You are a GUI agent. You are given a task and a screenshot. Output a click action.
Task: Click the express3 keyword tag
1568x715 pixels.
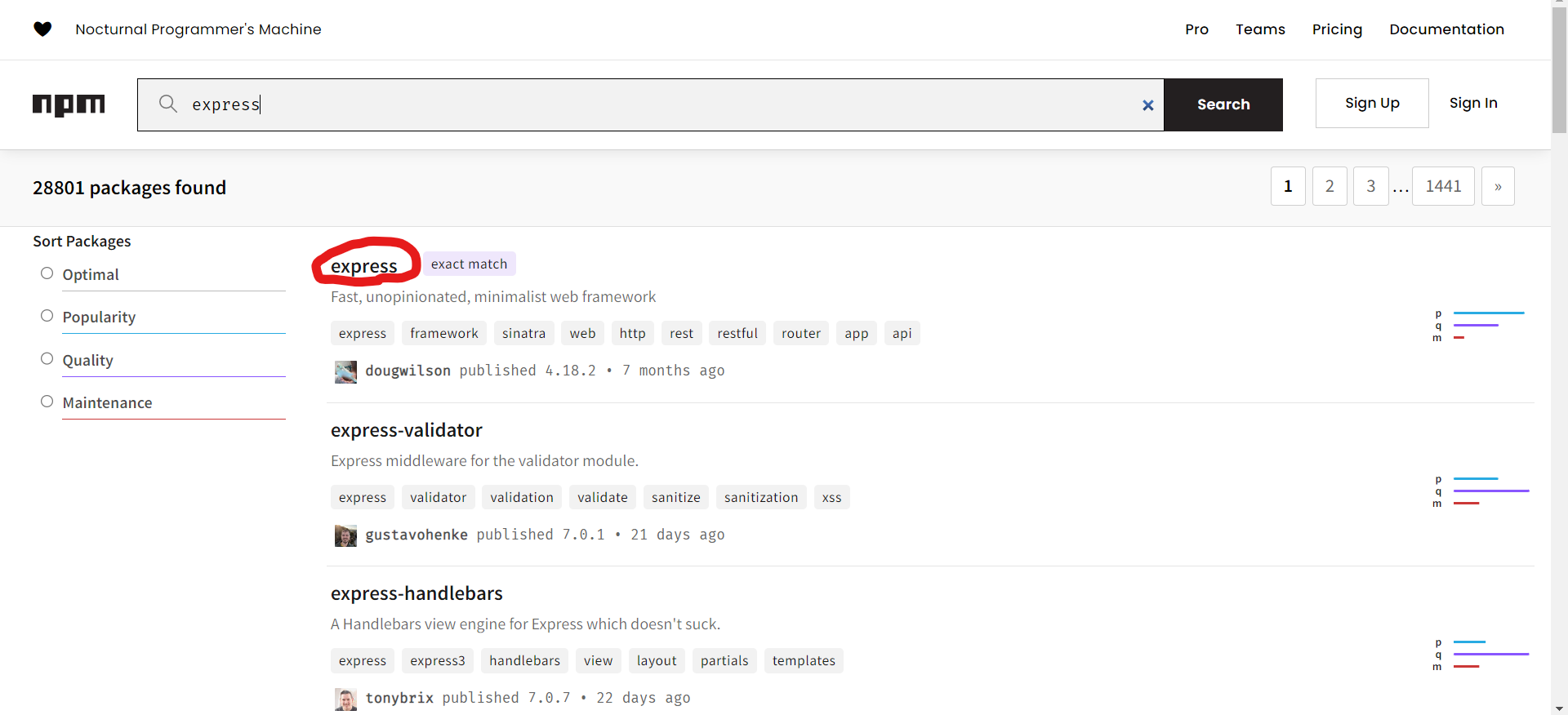coord(438,660)
